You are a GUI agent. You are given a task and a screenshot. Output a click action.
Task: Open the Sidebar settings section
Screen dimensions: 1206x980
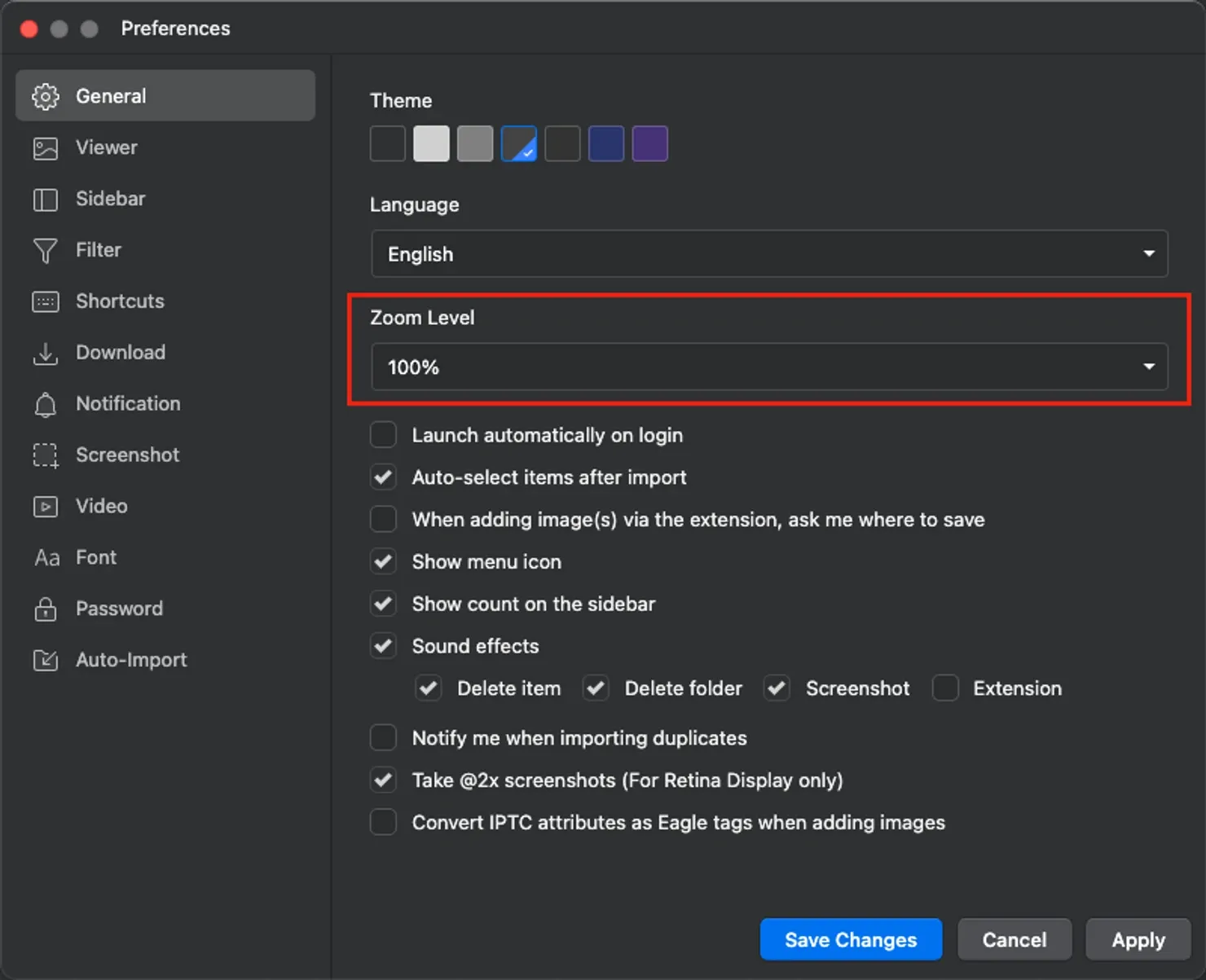pos(165,199)
